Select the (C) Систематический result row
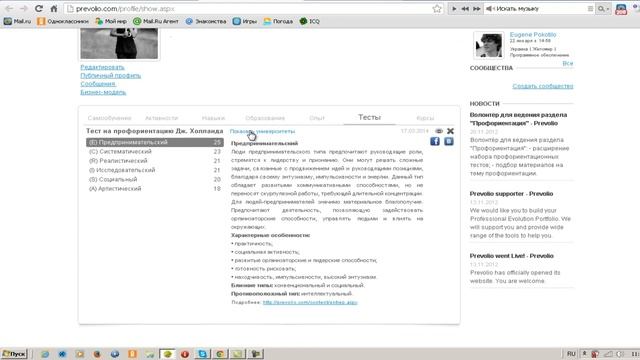This screenshot has height=360, width=640. click(x=155, y=151)
